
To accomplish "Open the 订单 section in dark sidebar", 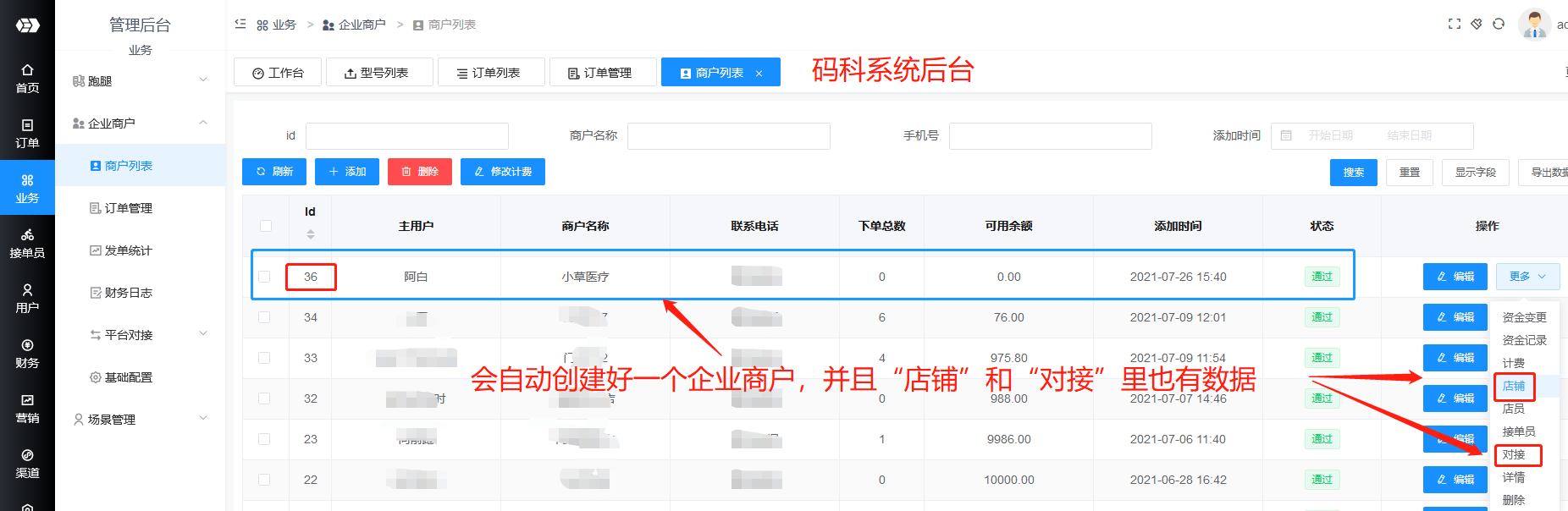I will click(27, 134).
